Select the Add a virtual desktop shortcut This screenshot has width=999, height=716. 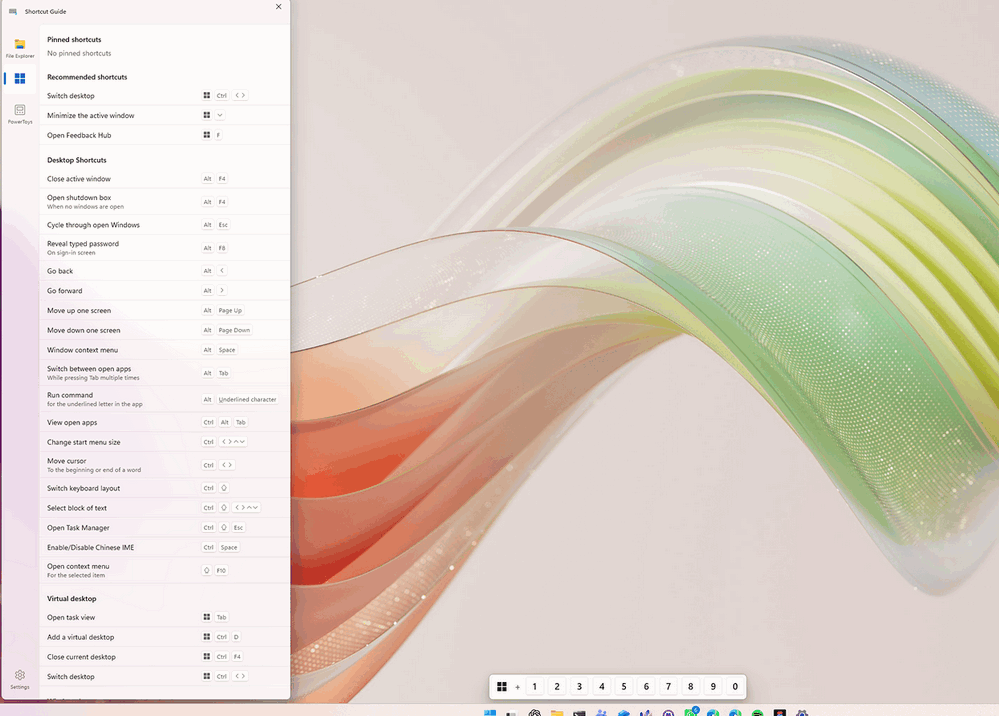tap(164, 637)
